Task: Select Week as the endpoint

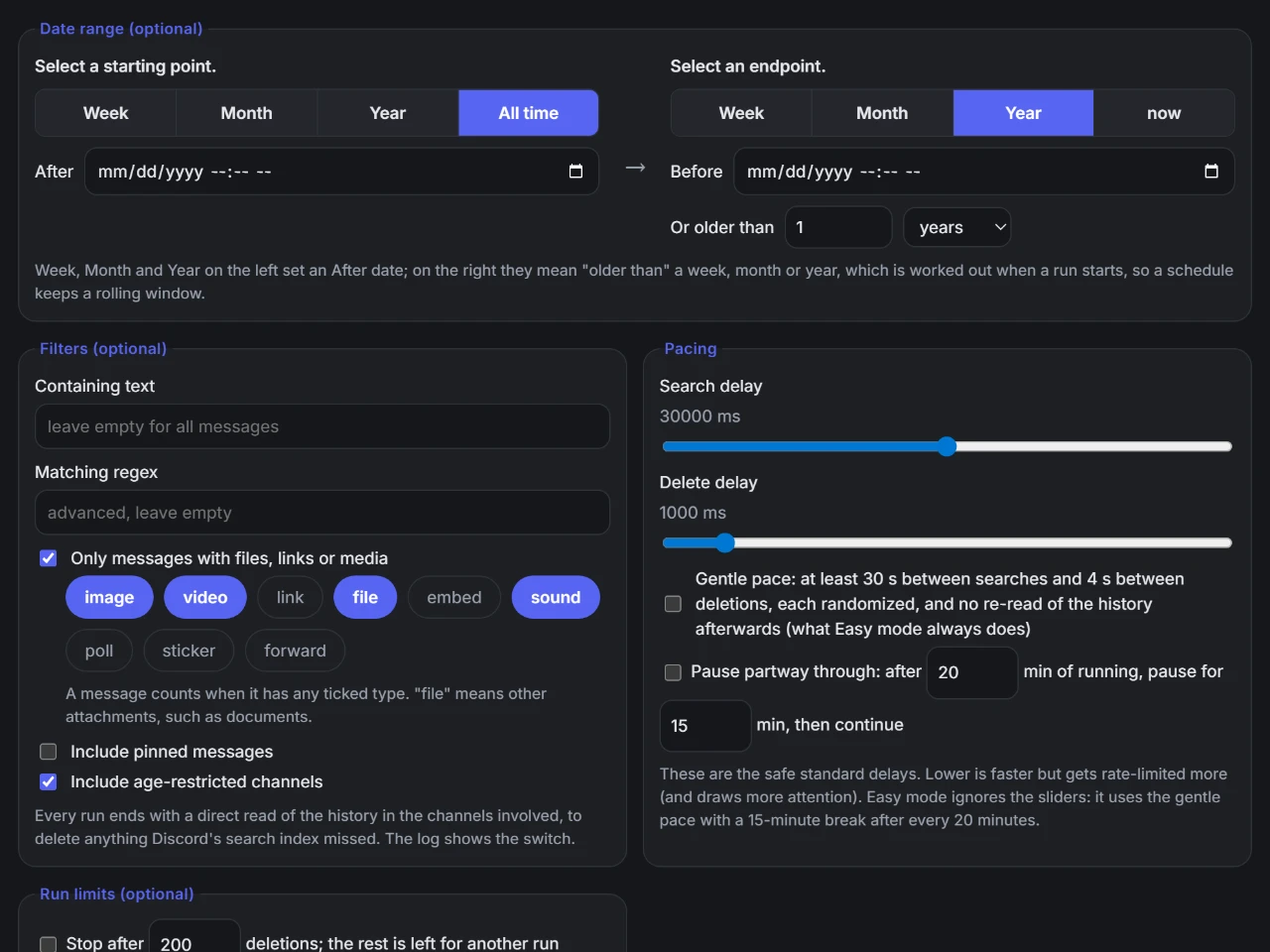Action: pyautogui.click(x=741, y=113)
